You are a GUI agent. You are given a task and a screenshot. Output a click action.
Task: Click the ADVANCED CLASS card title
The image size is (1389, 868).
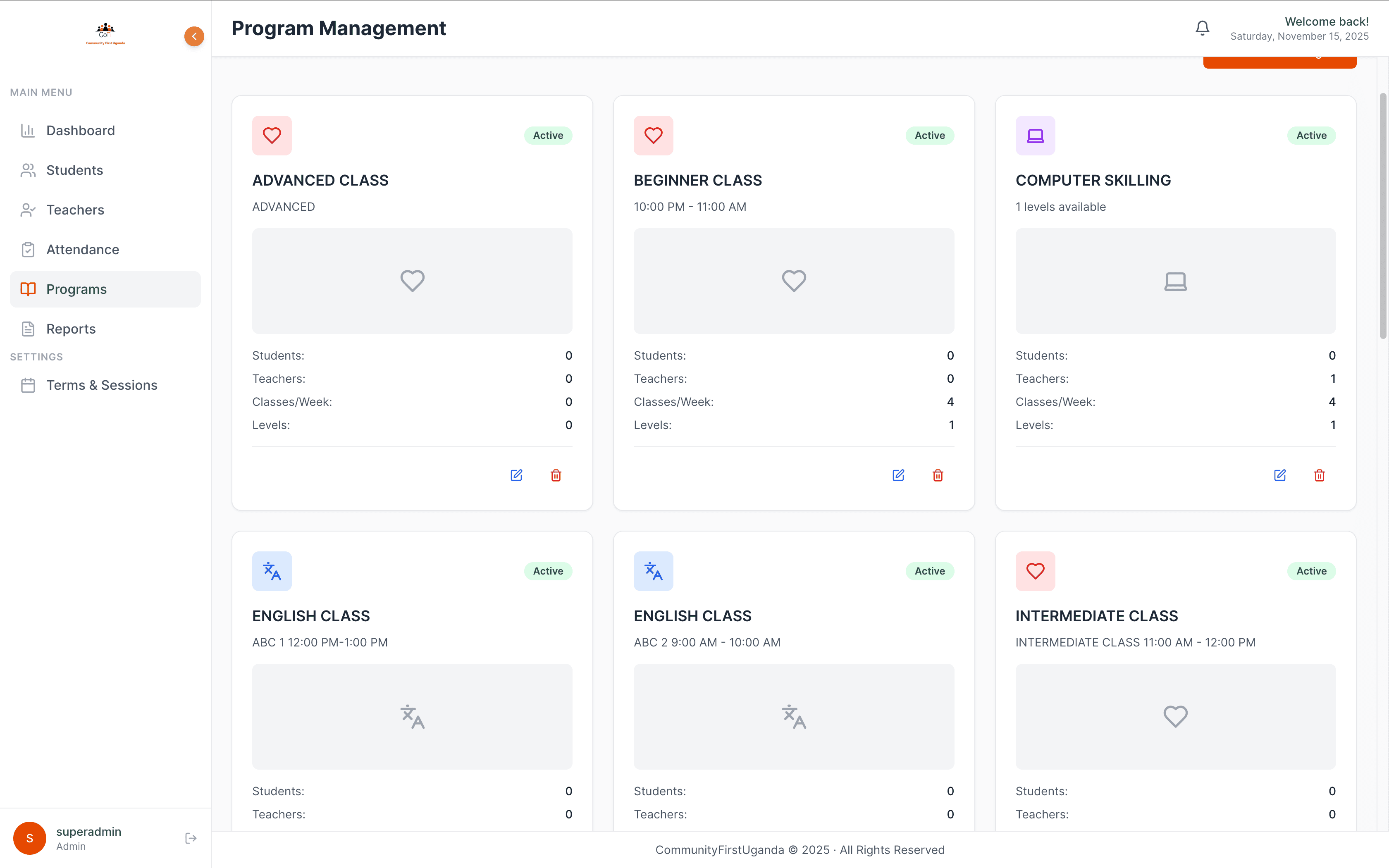pyautogui.click(x=320, y=180)
